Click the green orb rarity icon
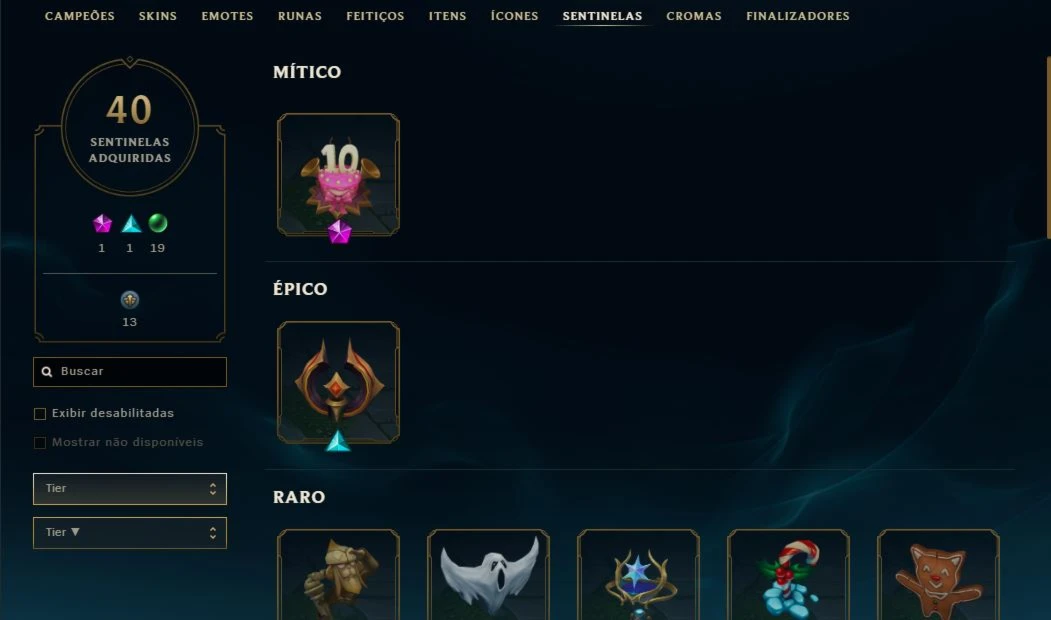 [x=158, y=223]
